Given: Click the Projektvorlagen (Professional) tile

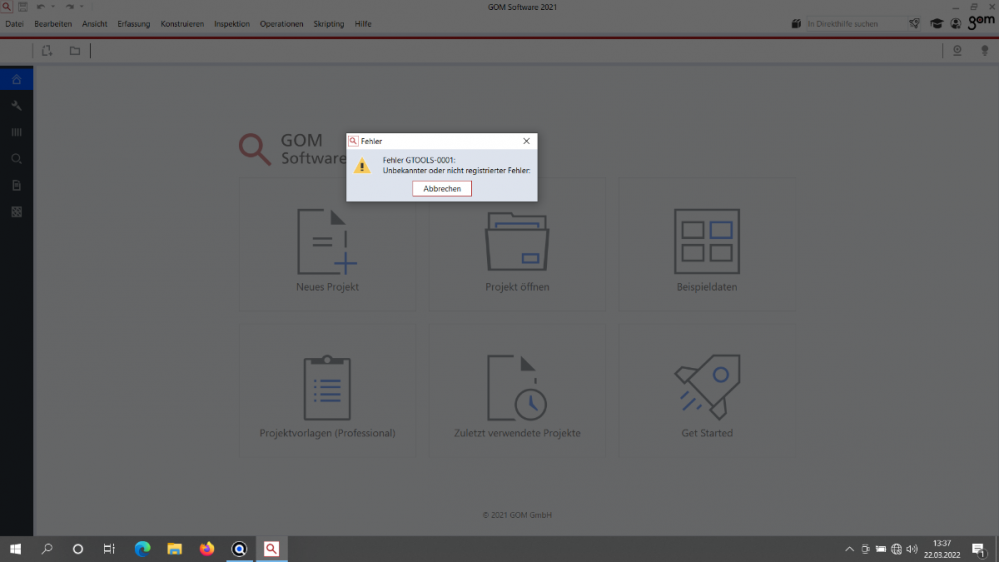Looking at the screenshot, I should (x=327, y=390).
